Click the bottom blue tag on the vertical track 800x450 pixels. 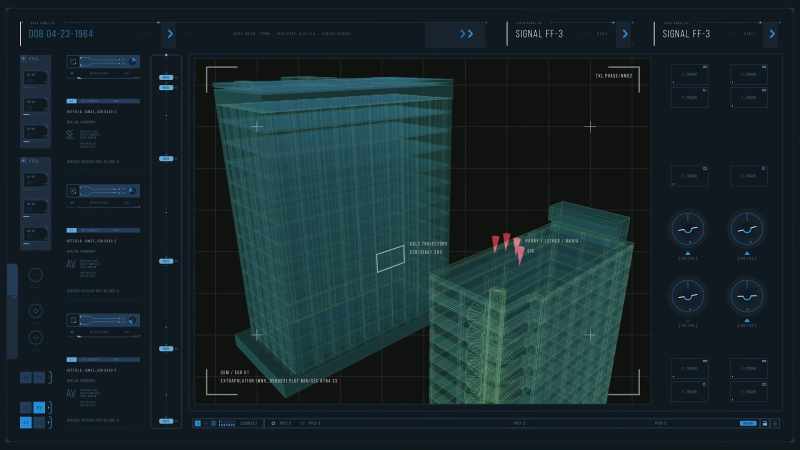pyautogui.click(x=166, y=421)
